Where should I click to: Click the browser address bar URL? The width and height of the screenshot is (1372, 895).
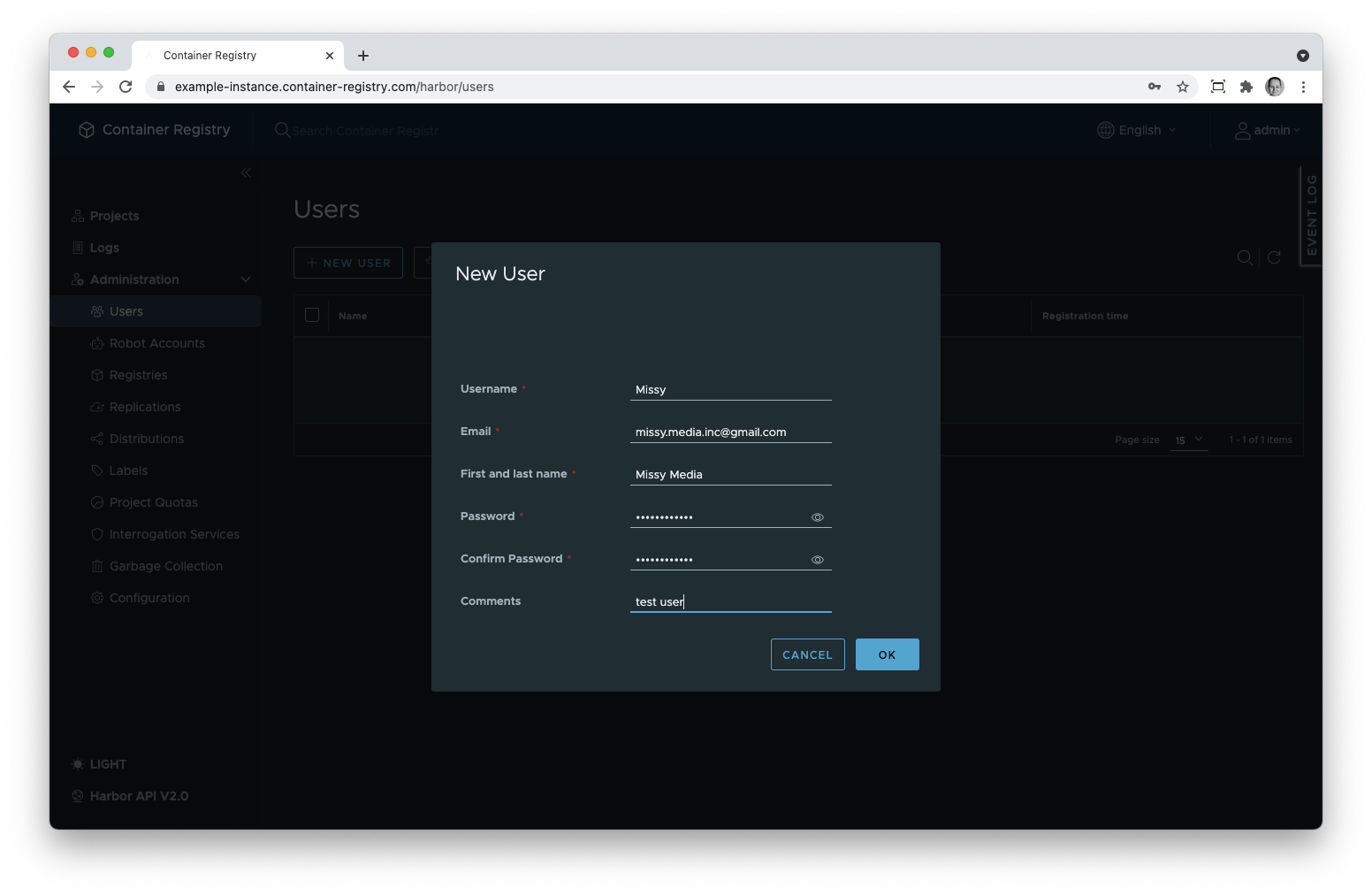tap(334, 87)
